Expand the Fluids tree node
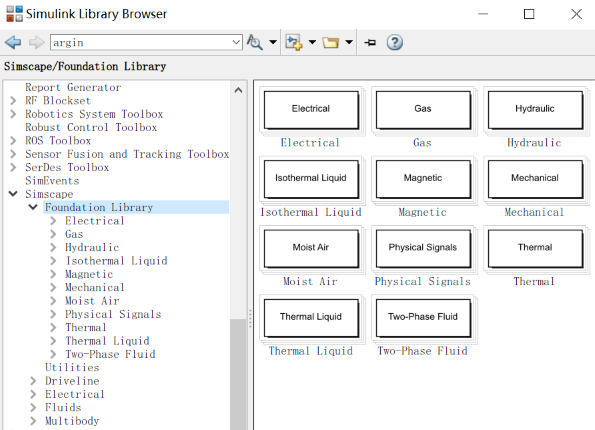The width and height of the screenshot is (595, 430). [x=33, y=408]
